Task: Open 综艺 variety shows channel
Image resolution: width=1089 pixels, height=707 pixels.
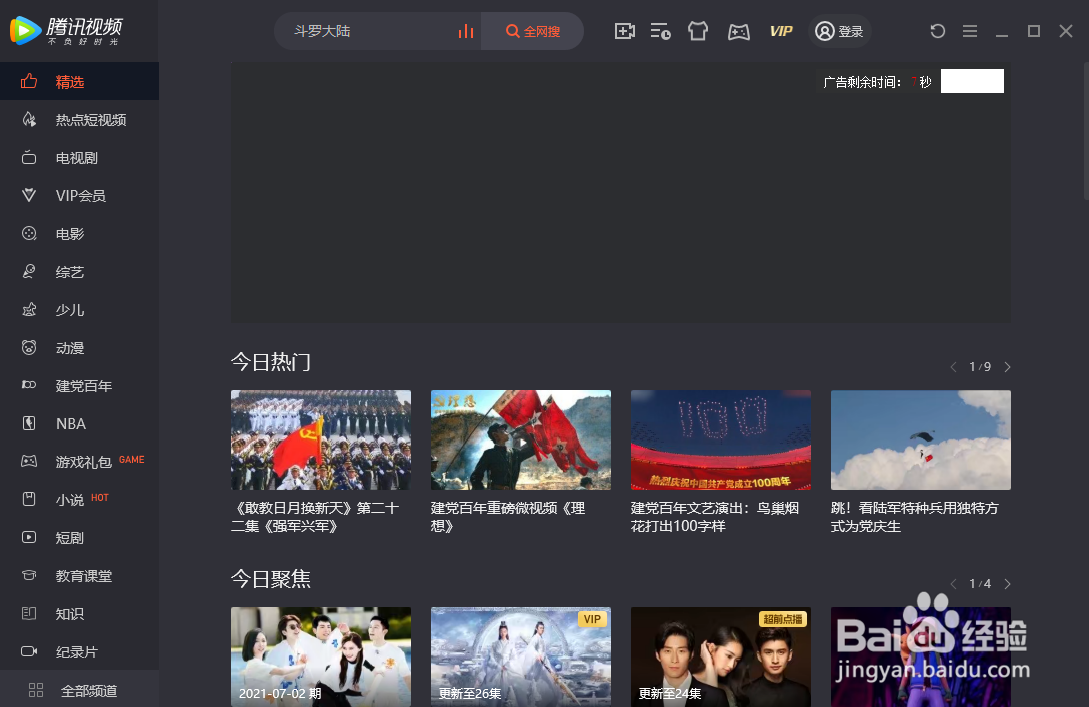Action: coord(79,272)
